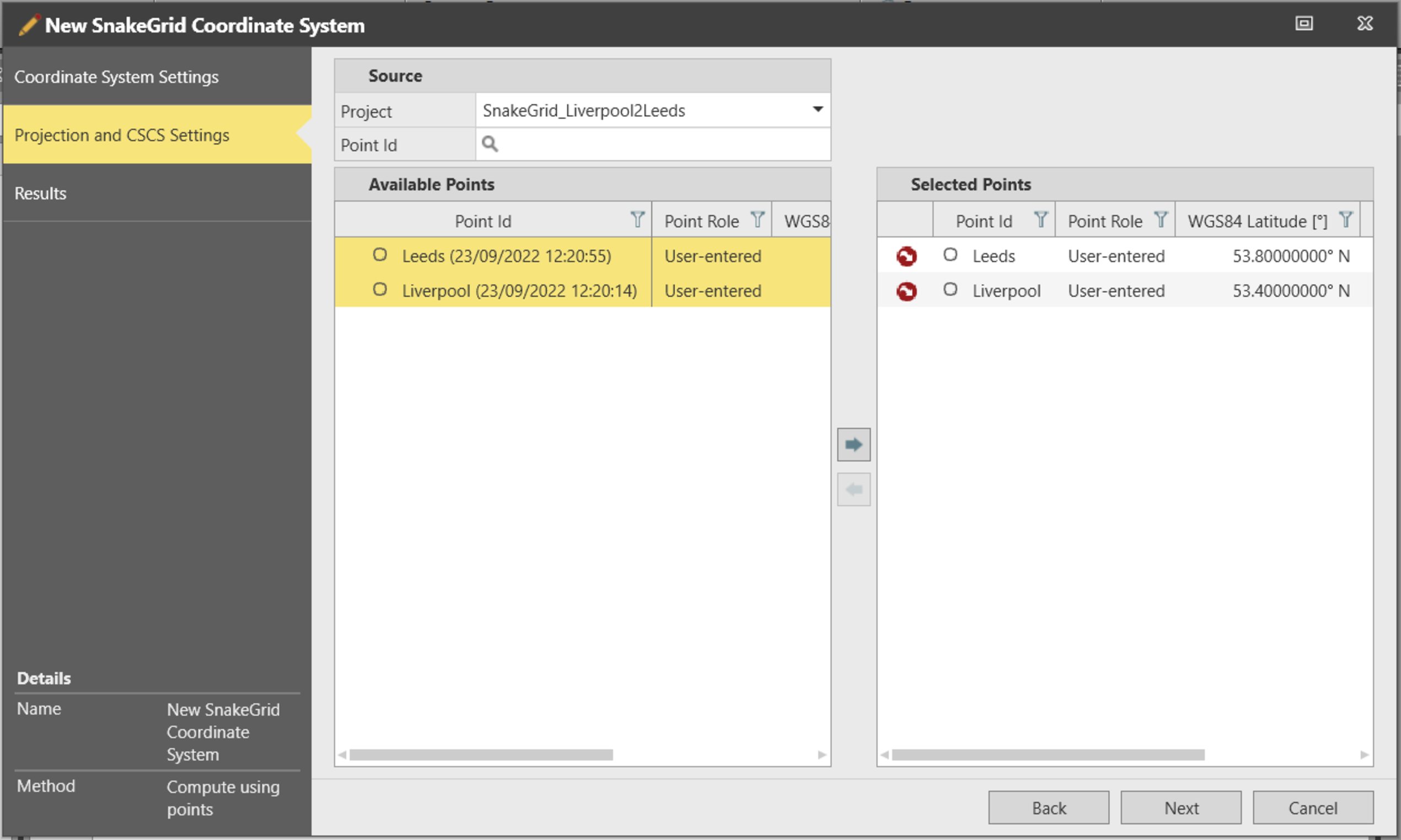Sort by Point Id column in Selected Points
The height and width of the screenshot is (840, 1401).
[984, 221]
